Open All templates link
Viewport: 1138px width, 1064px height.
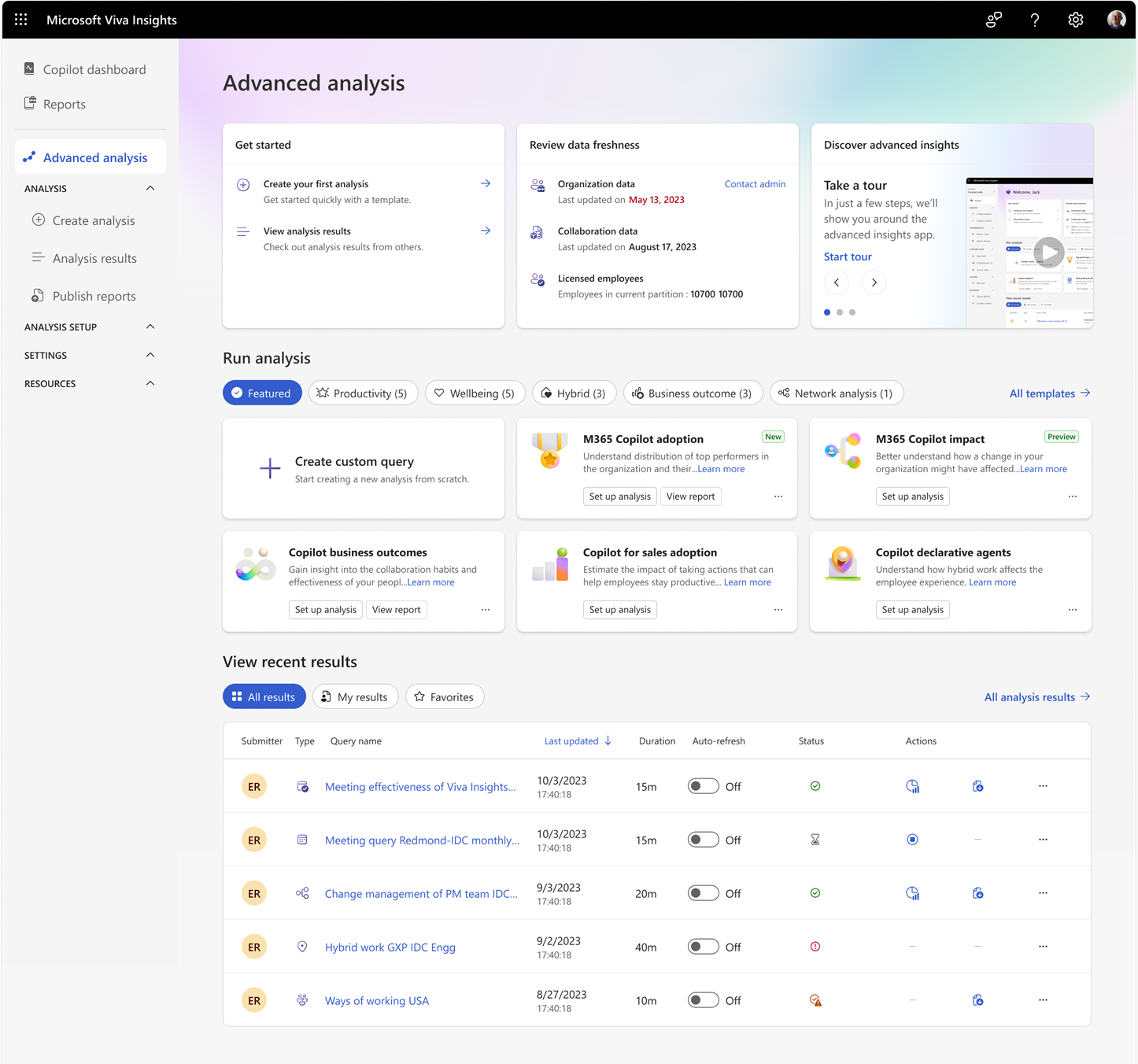click(1050, 393)
